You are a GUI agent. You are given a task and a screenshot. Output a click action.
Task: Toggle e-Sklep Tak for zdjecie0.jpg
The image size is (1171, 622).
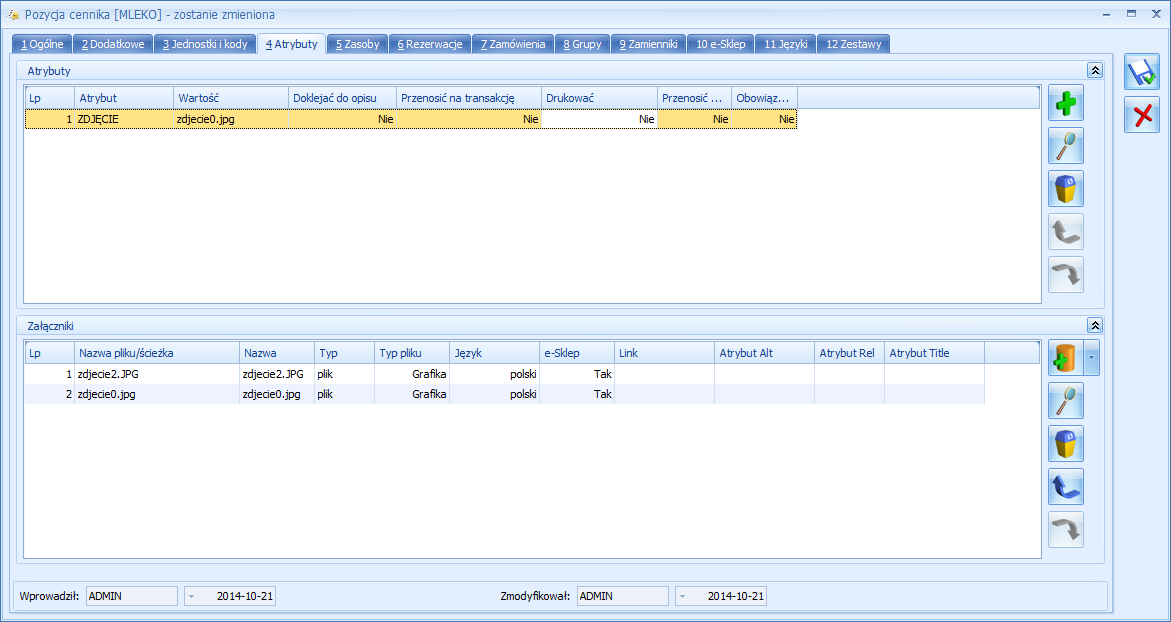pos(577,394)
